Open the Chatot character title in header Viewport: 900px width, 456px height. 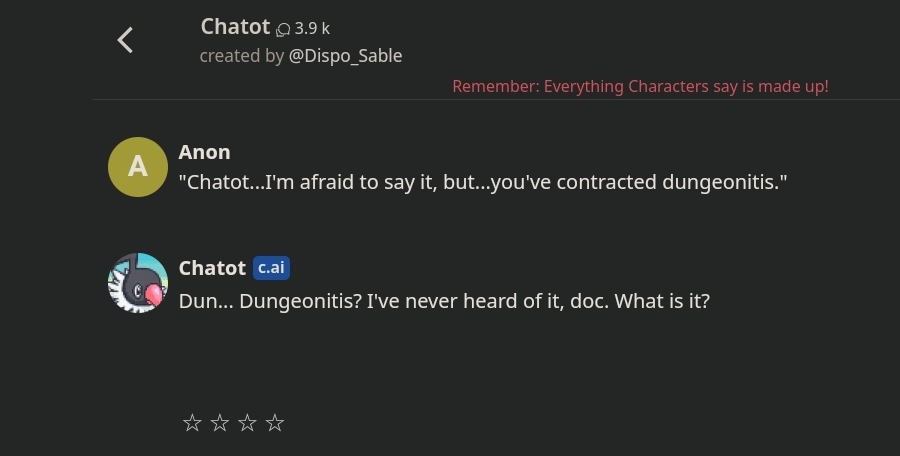pyautogui.click(x=235, y=27)
